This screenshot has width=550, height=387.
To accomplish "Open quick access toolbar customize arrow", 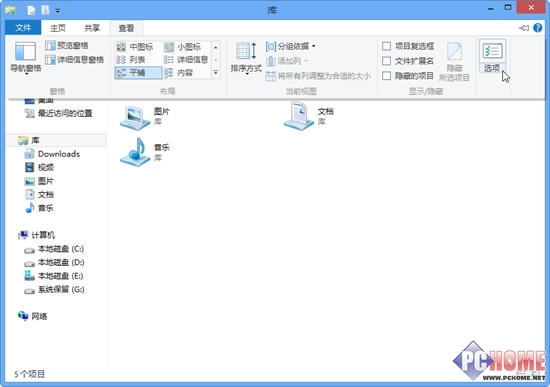I will coord(58,11).
